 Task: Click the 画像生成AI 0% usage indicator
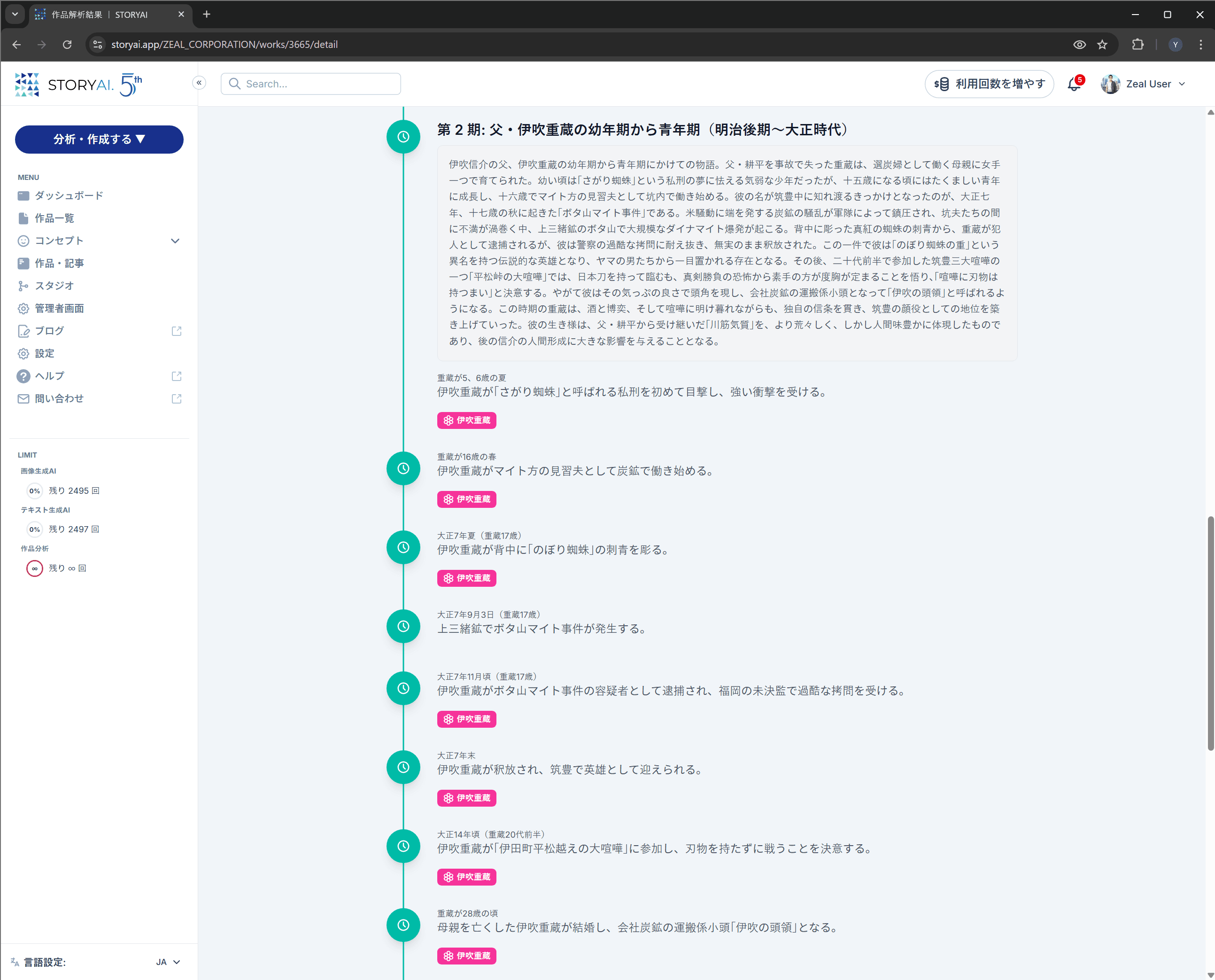point(34,491)
